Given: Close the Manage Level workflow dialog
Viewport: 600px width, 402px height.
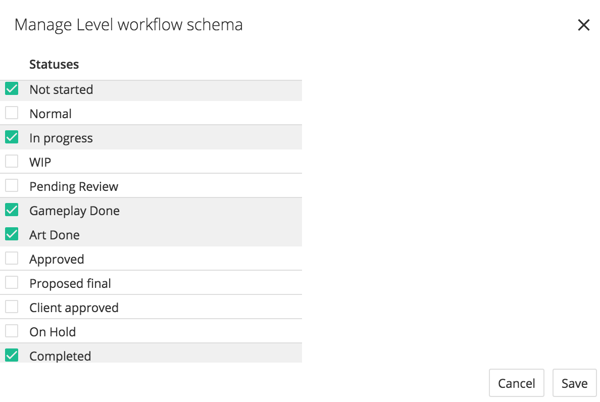Looking at the screenshot, I should [583, 25].
